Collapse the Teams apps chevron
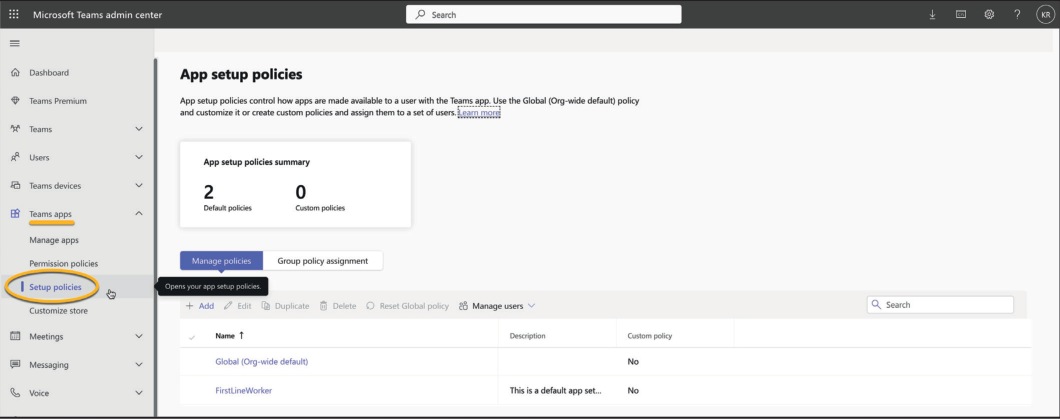 pos(139,214)
